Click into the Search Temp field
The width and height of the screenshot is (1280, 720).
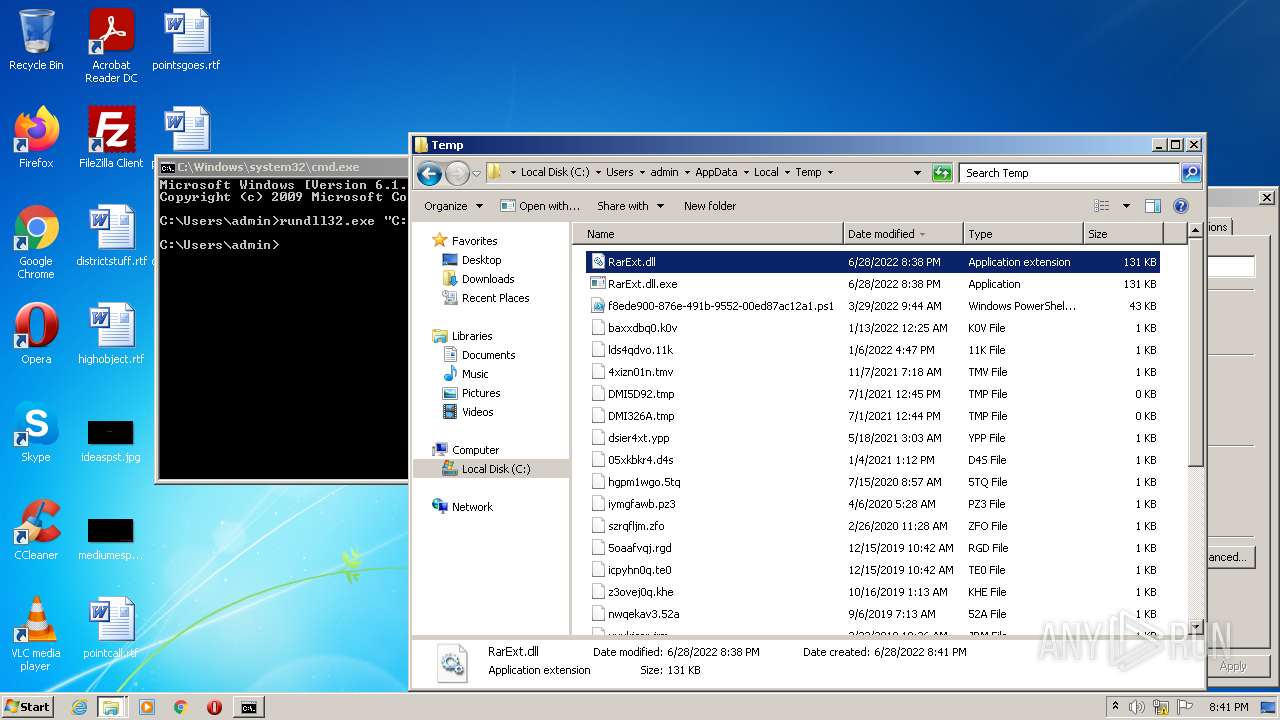[x=1068, y=173]
